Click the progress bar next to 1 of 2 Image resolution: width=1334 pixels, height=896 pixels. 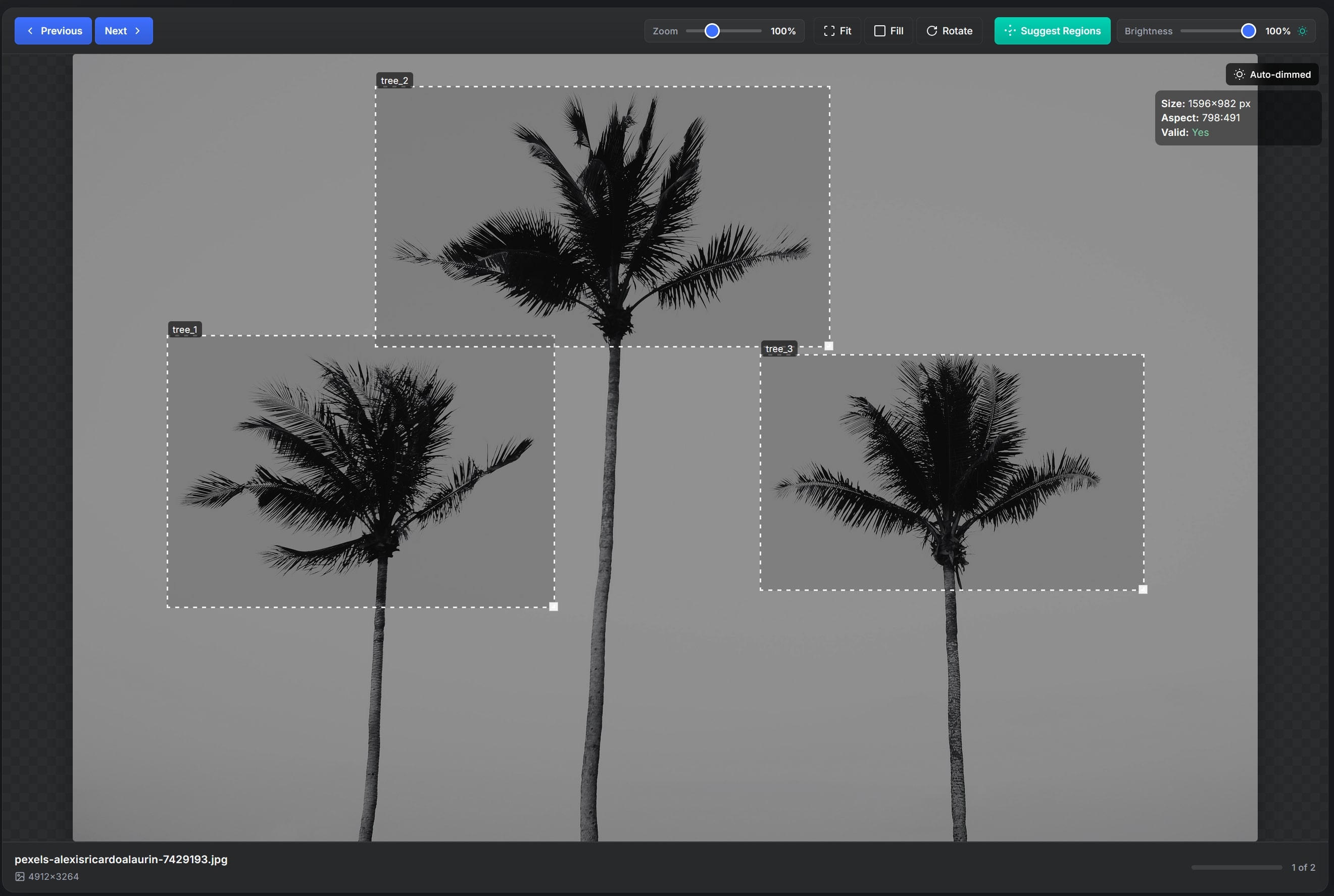click(1237, 867)
